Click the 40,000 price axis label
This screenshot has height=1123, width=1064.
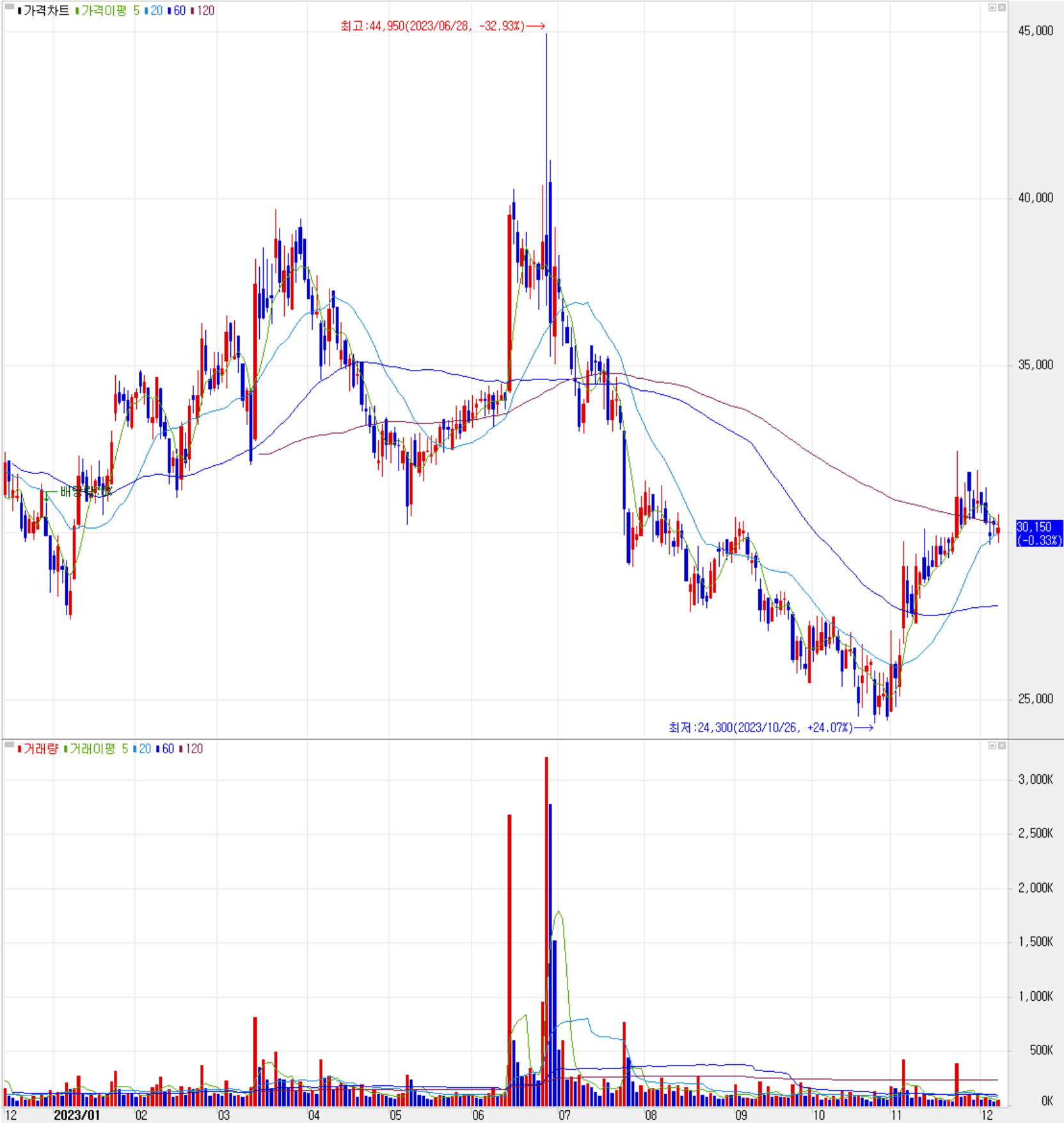click(1035, 198)
